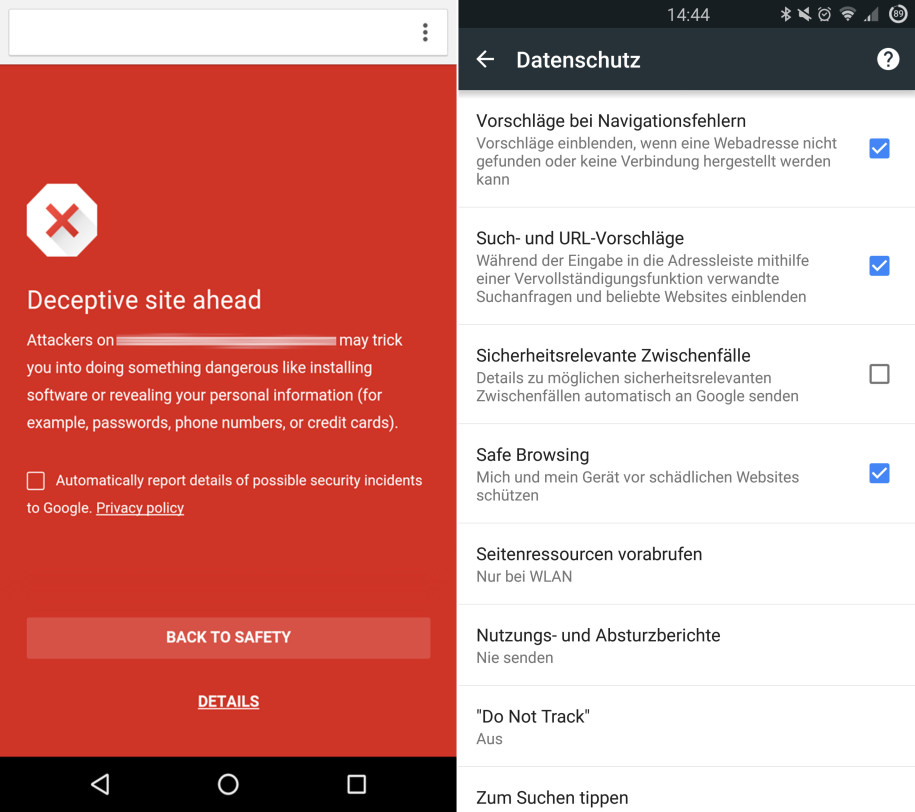Tap the recent apps square button
This screenshot has width=915, height=812.
pyautogui.click(x=357, y=784)
